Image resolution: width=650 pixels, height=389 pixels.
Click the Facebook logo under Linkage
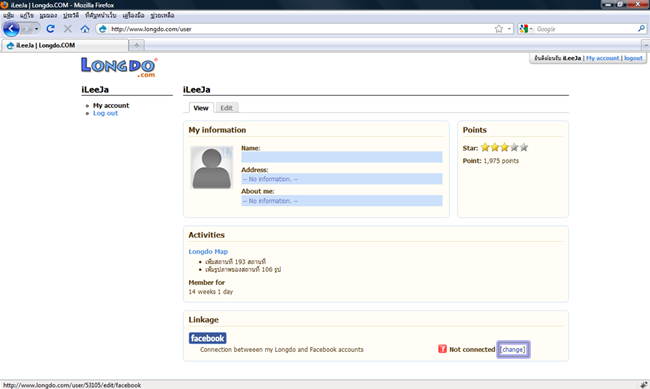(x=208, y=338)
